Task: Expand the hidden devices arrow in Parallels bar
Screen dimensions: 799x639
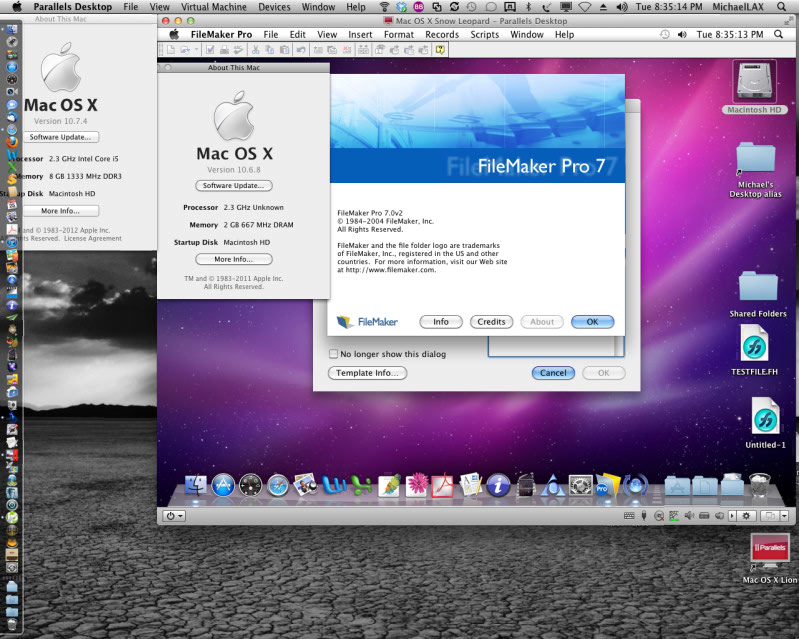Action: [x=732, y=516]
